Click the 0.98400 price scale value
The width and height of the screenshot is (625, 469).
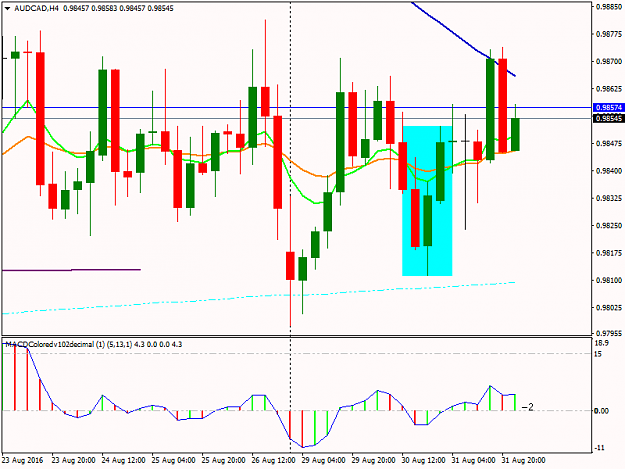click(609, 171)
